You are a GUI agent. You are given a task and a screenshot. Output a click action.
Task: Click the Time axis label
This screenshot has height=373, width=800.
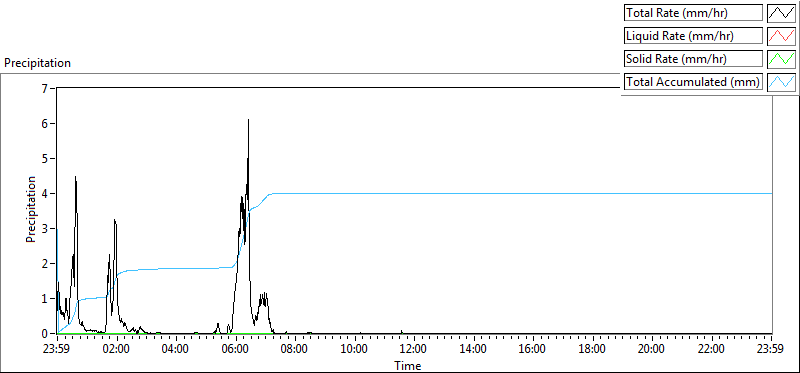pyautogui.click(x=407, y=365)
